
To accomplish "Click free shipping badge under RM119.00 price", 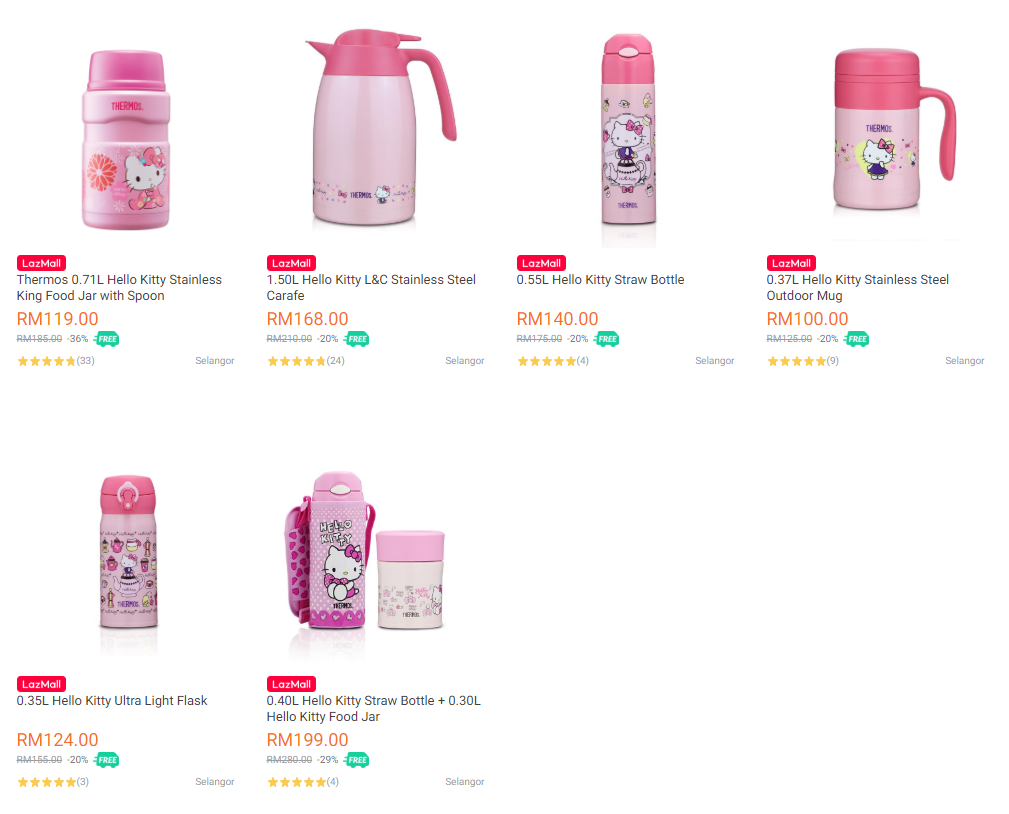I will pos(107,339).
